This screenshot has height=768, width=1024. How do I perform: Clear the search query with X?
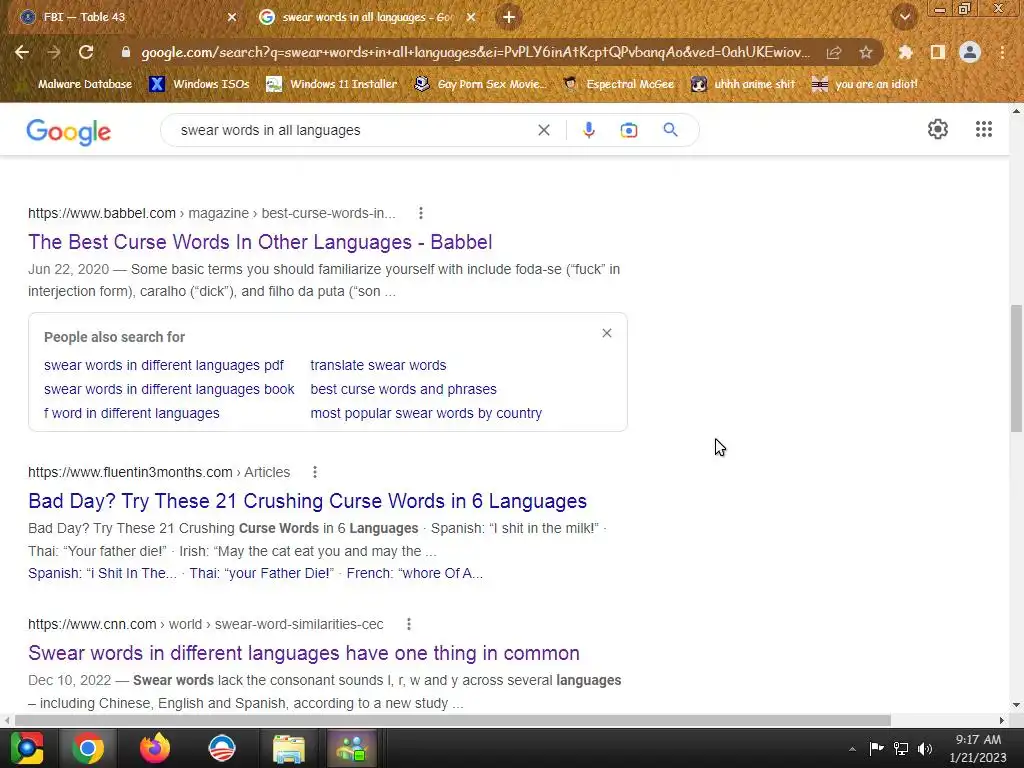(543, 130)
